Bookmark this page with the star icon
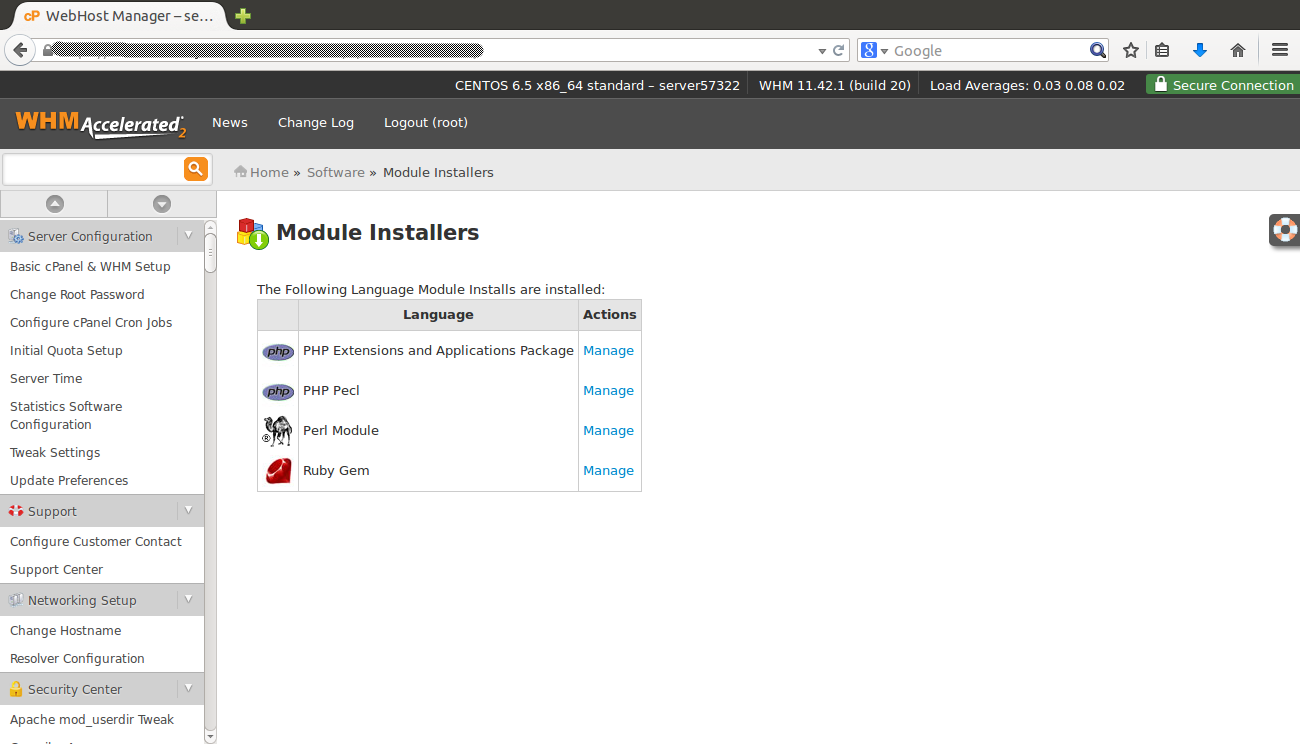This screenshot has height=744, width=1300. (x=1131, y=50)
